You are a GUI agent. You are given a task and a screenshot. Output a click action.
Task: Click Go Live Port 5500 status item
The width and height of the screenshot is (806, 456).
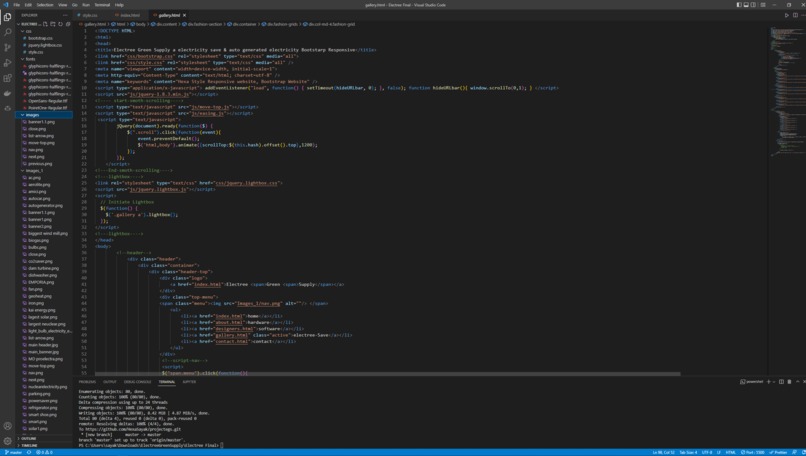(x=753, y=452)
